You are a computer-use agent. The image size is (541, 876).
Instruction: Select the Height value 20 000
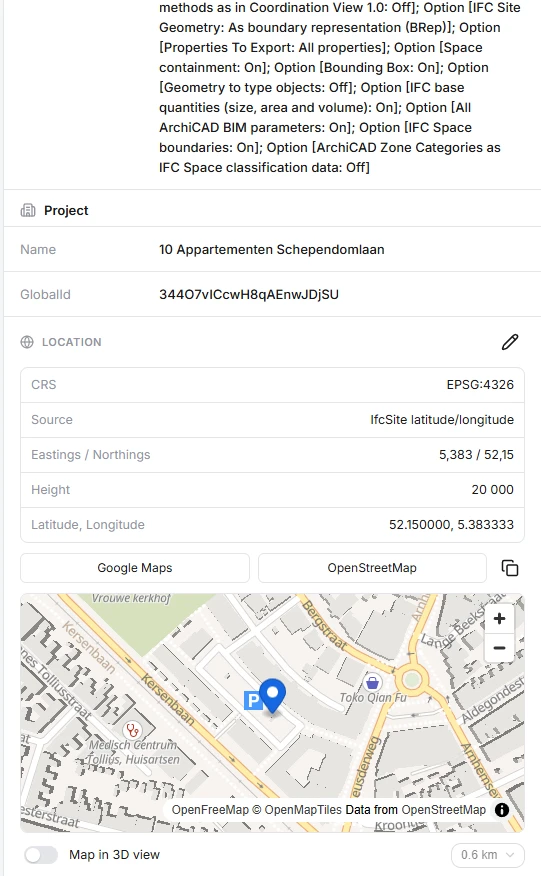492,490
